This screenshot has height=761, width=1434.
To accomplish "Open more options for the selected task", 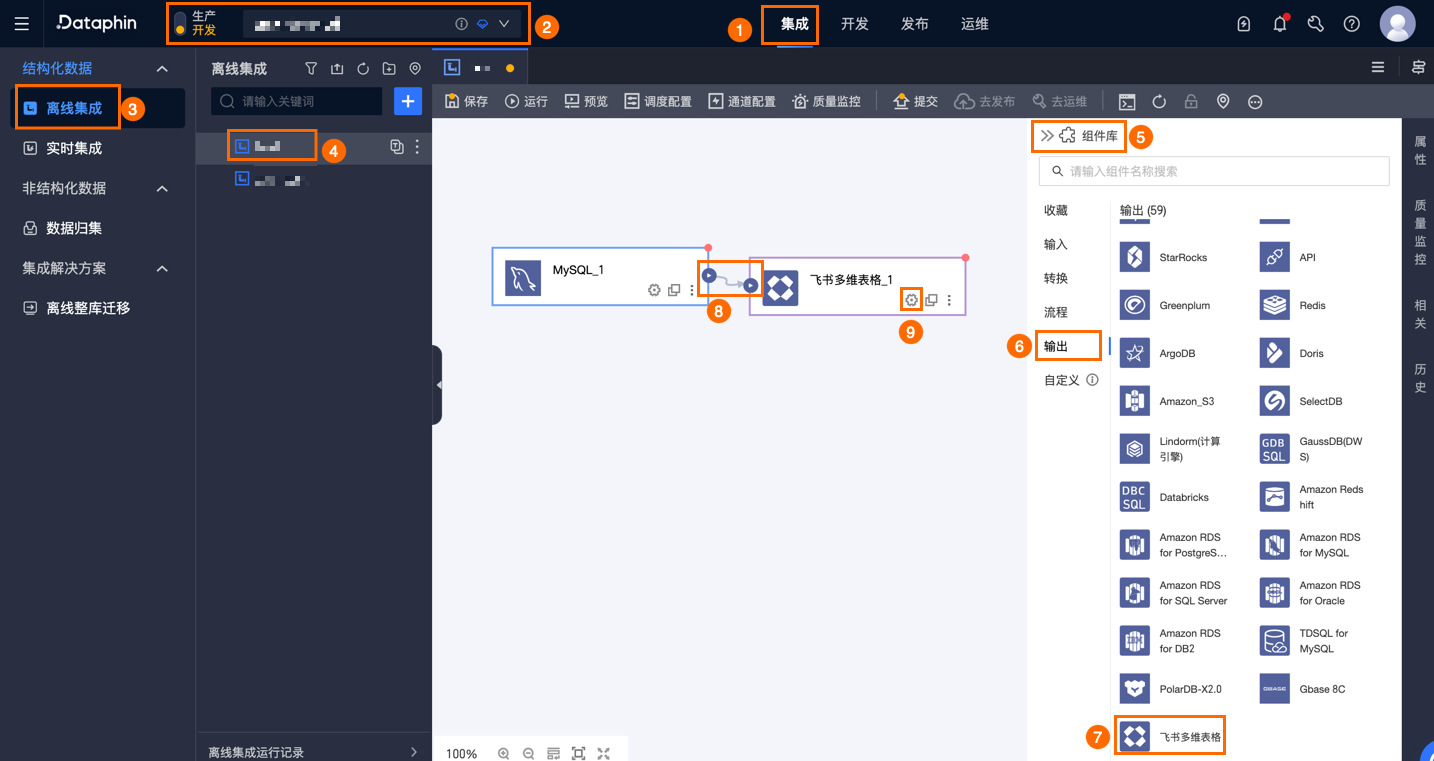I will coord(417,147).
